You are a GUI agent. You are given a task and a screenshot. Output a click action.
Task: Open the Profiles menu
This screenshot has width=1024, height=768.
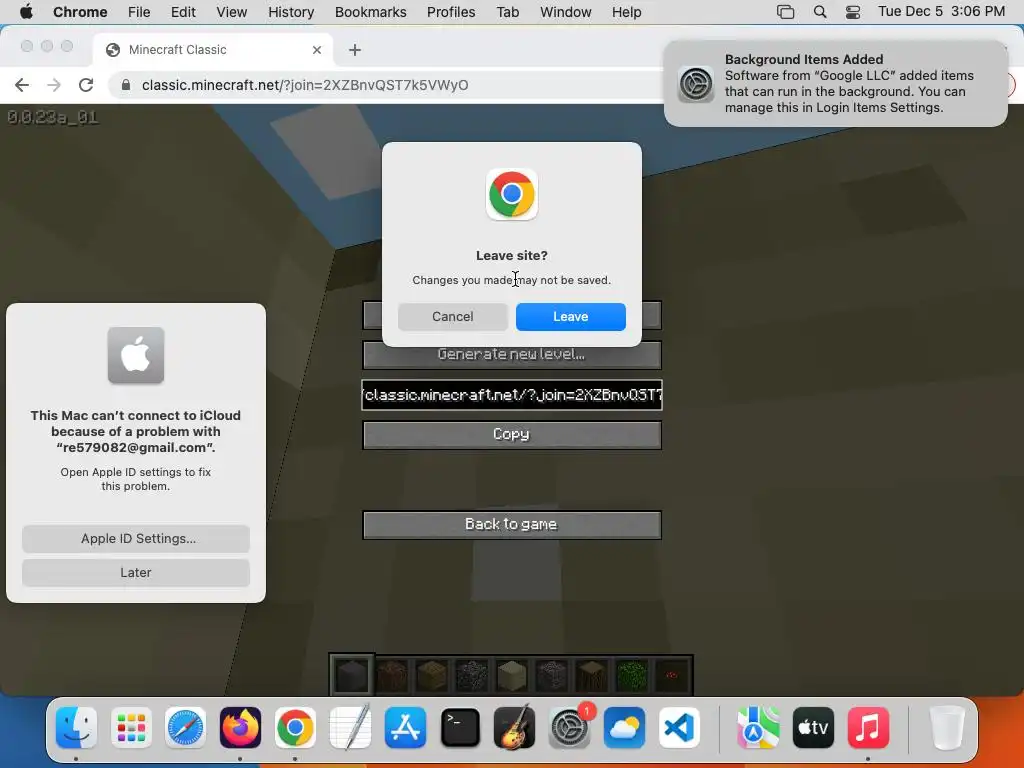click(451, 12)
